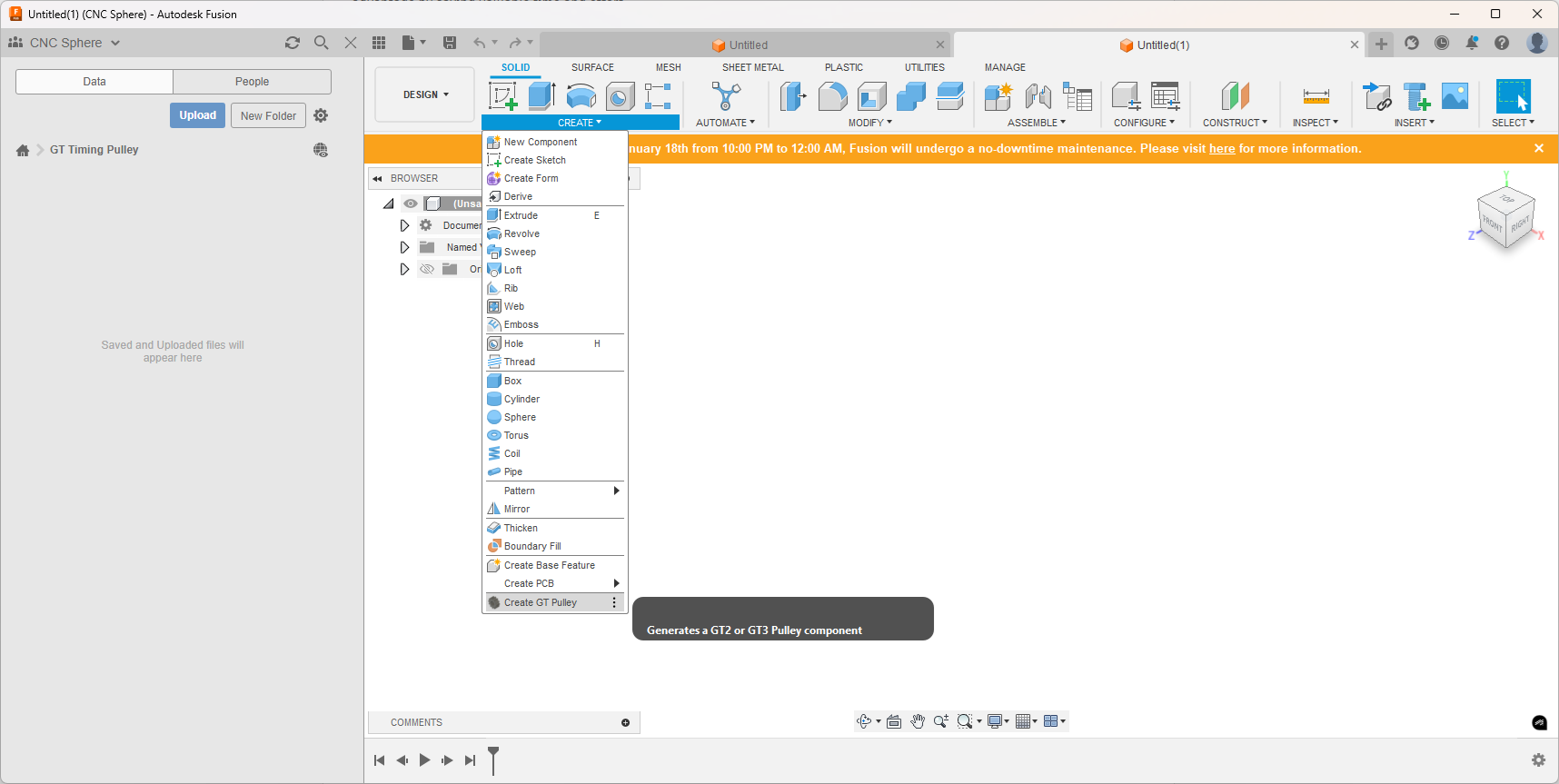The width and height of the screenshot is (1559, 784).
Task: Select the Press Pull icon in Modify group
Action: pyautogui.click(x=793, y=96)
